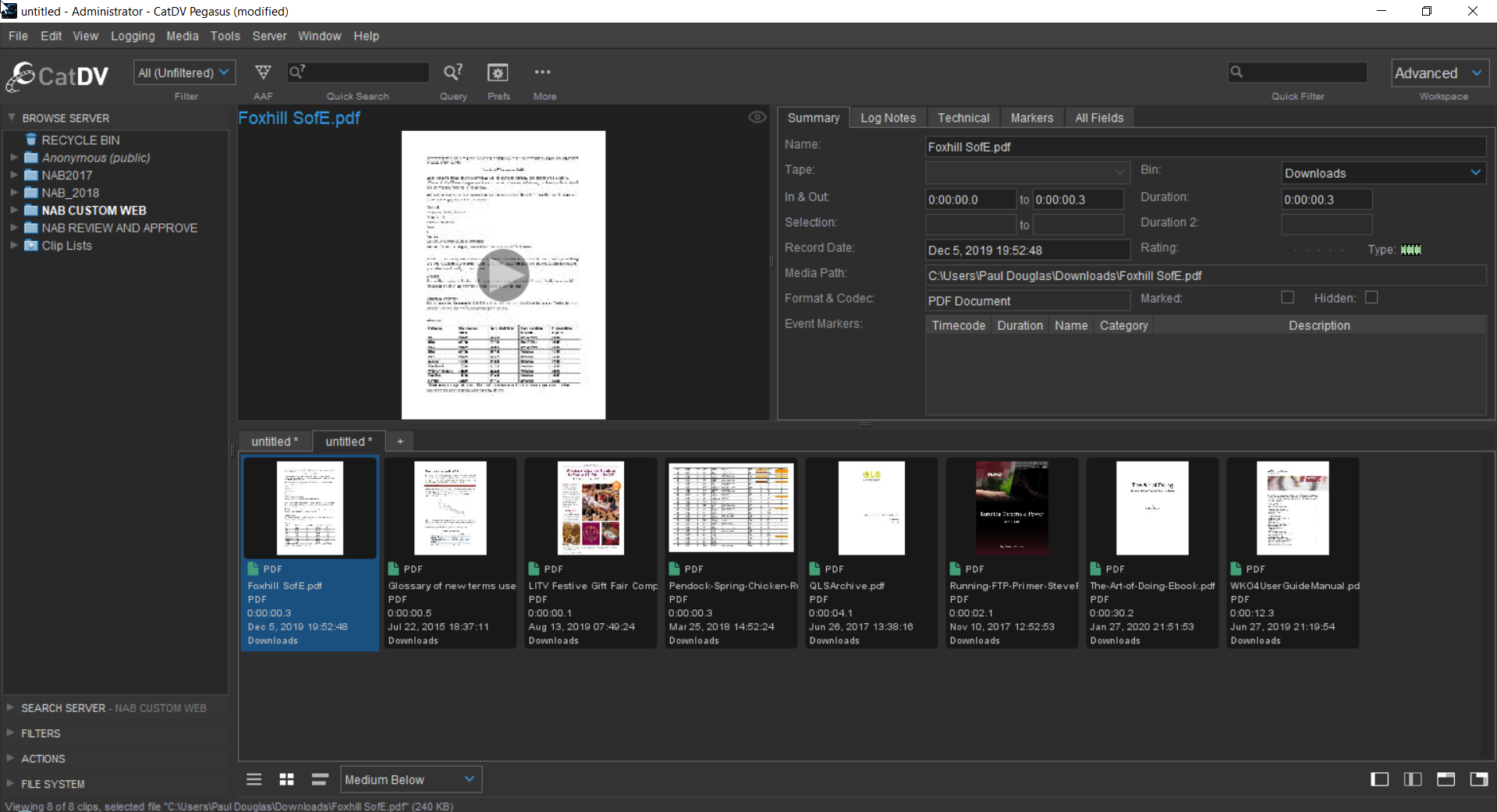Open the Tools menu
The height and width of the screenshot is (812, 1497).
pos(225,36)
